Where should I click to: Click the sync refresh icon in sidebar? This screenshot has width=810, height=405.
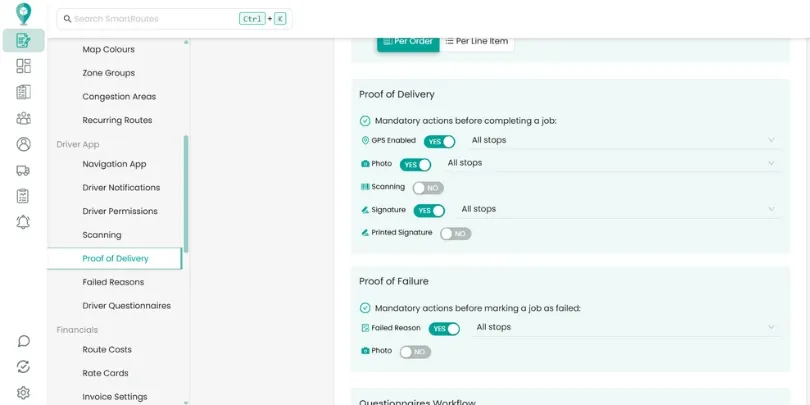23,367
